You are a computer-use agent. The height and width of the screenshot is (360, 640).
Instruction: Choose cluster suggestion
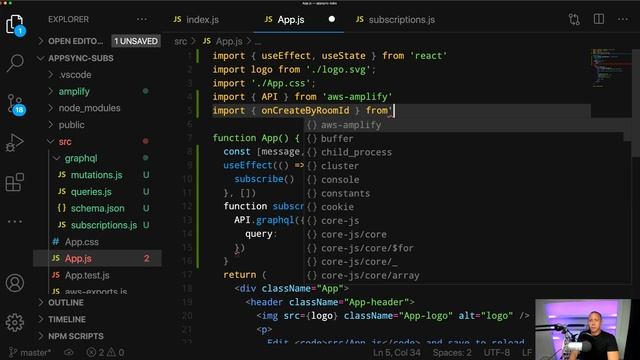(x=467, y=166)
